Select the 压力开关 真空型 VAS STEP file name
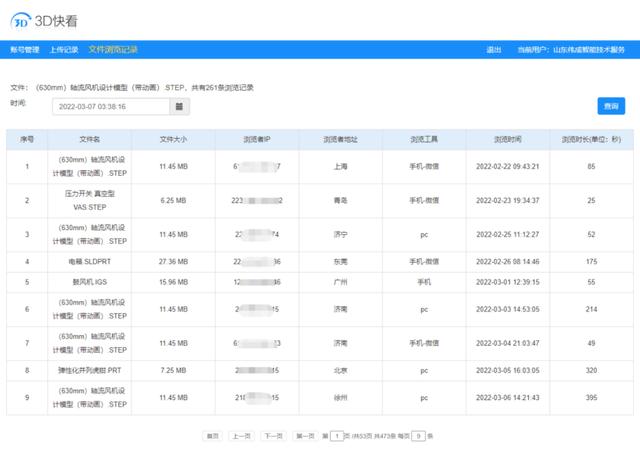 tap(90, 200)
